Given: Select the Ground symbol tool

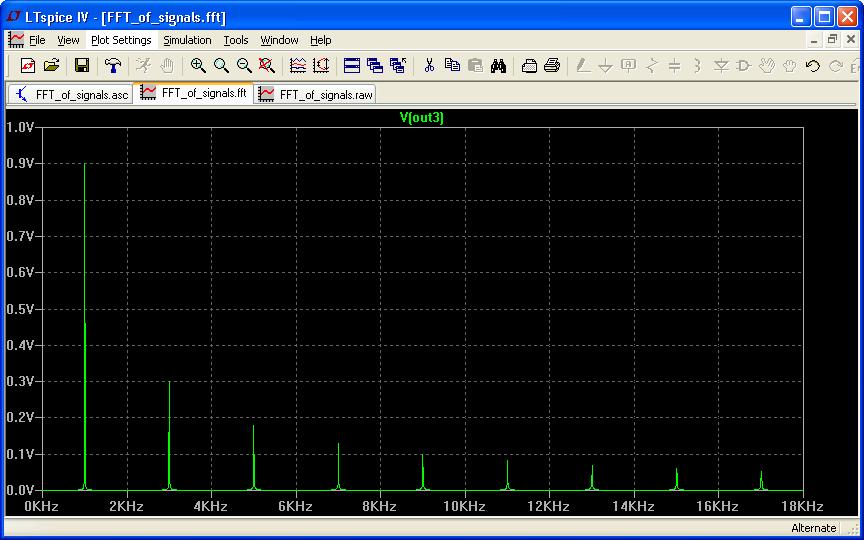Looking at the screenshot, I should pyautogui.click(x=606, y=66).
